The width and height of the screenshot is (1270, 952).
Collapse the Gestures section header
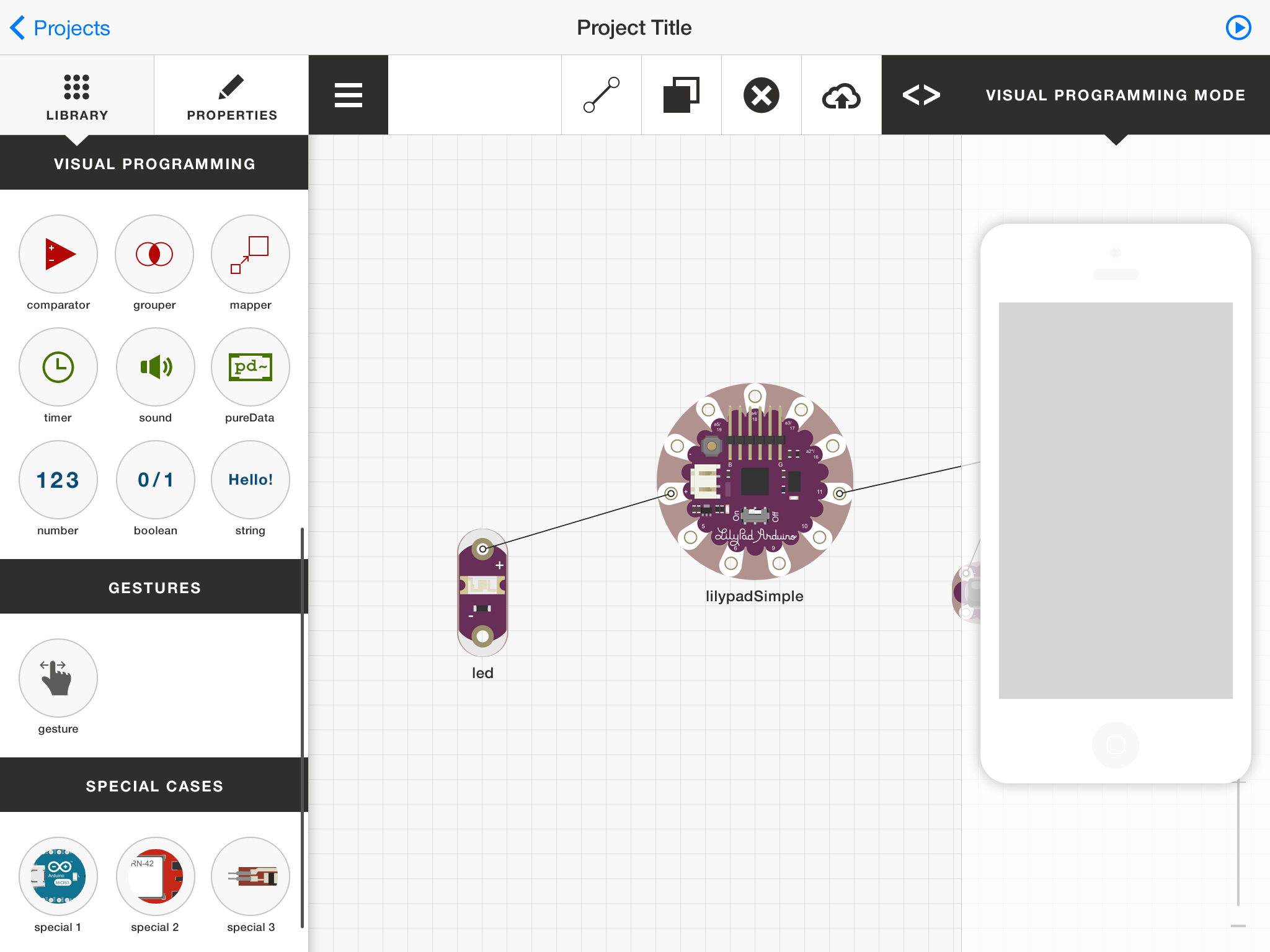[154, 587]
